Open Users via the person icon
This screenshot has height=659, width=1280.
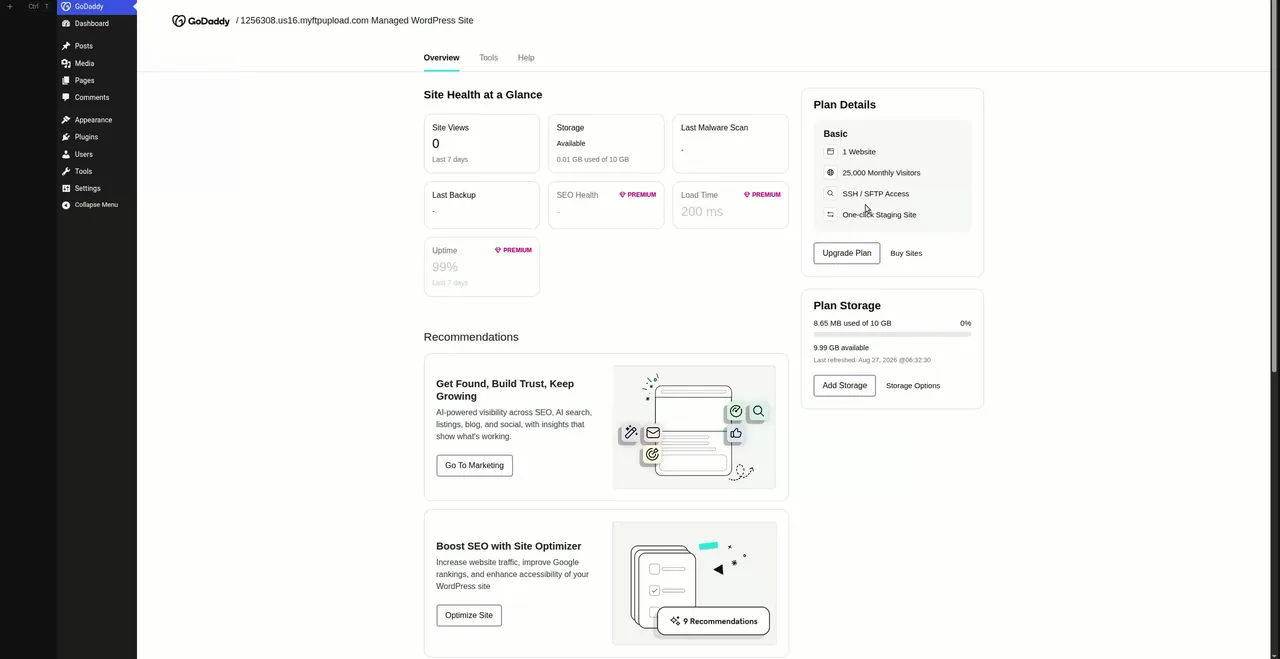click(66, 154)
